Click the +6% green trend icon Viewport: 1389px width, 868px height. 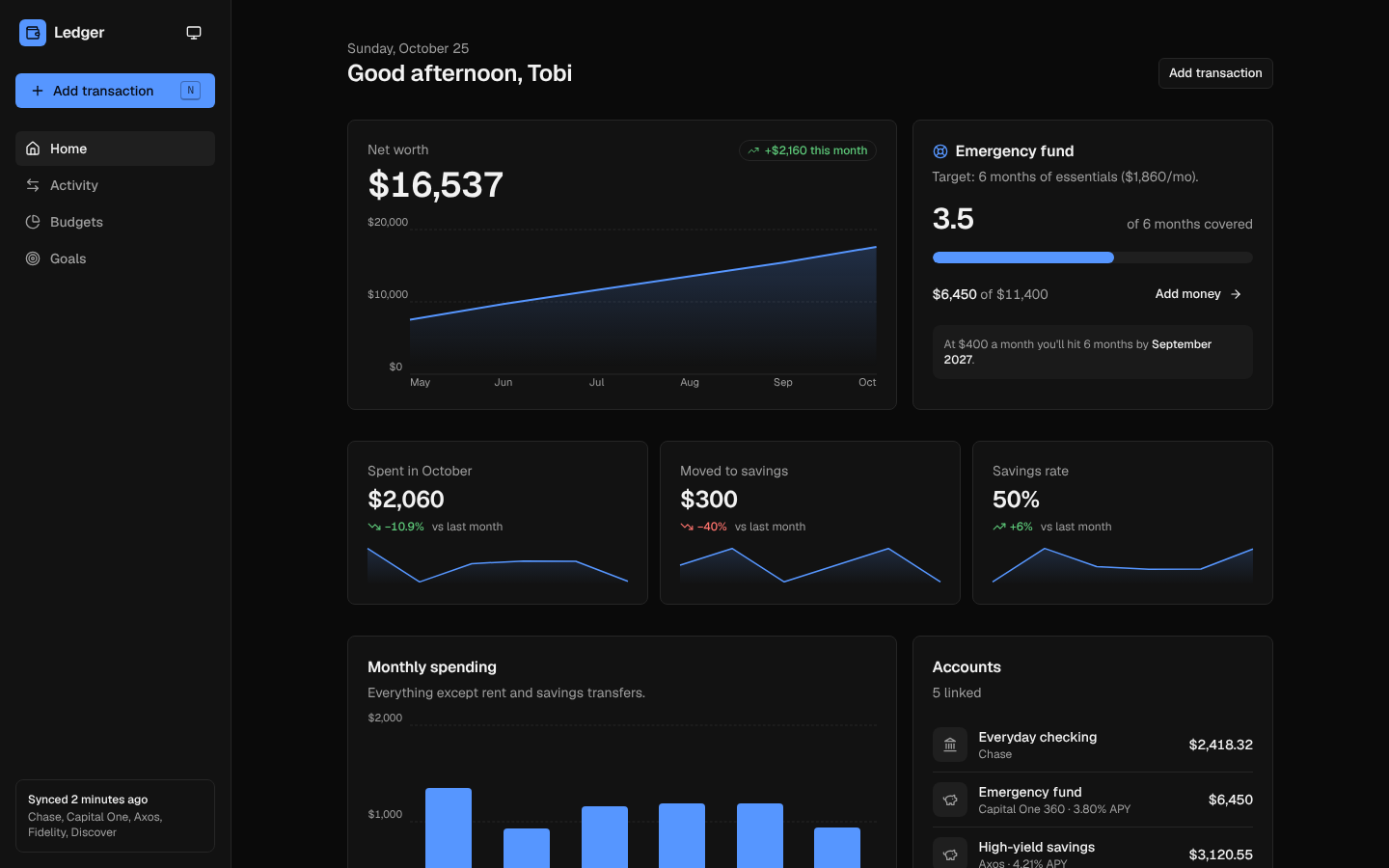[999, 527]
